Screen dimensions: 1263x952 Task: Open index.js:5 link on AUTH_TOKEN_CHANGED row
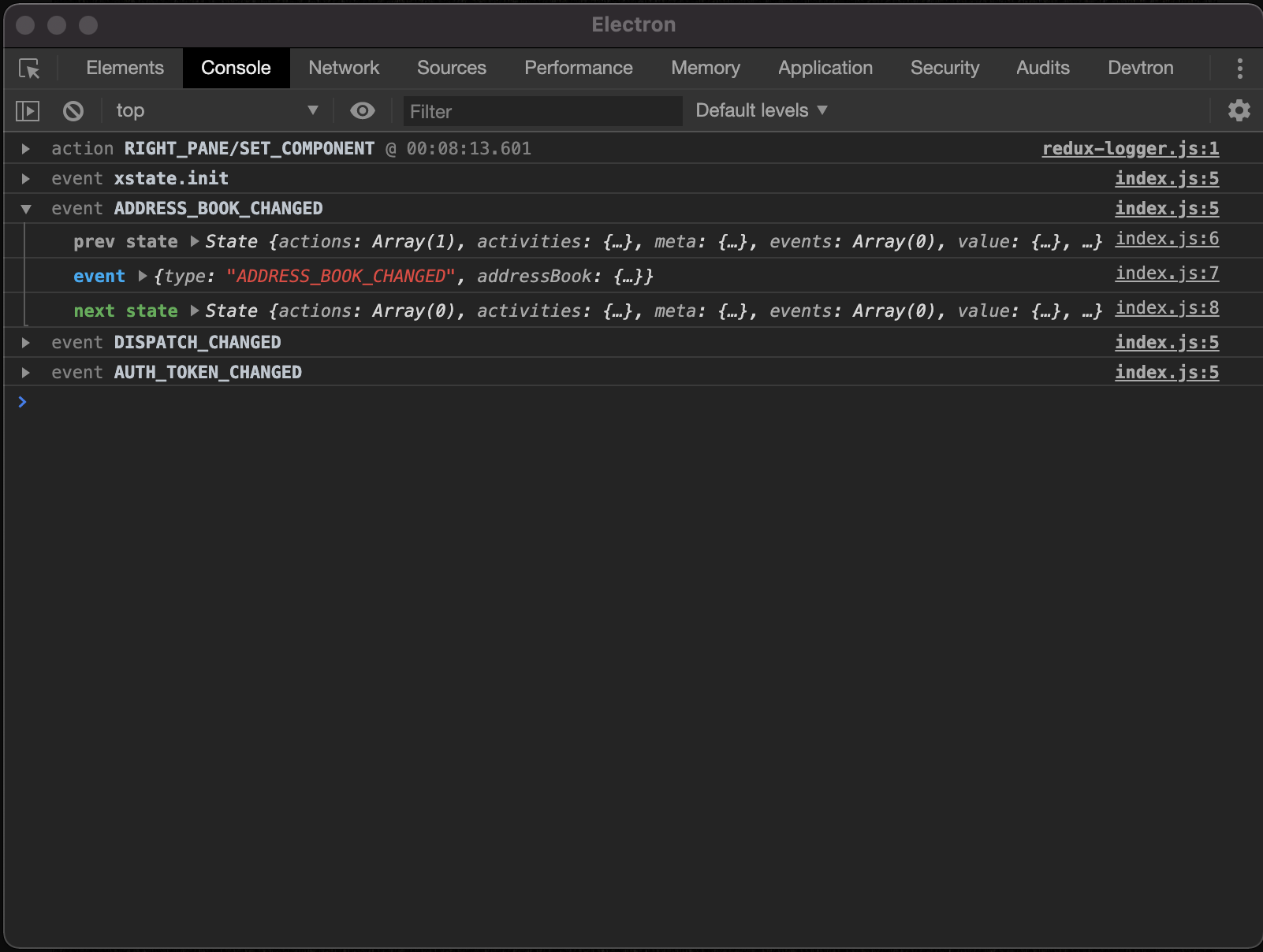[1167, 372]
